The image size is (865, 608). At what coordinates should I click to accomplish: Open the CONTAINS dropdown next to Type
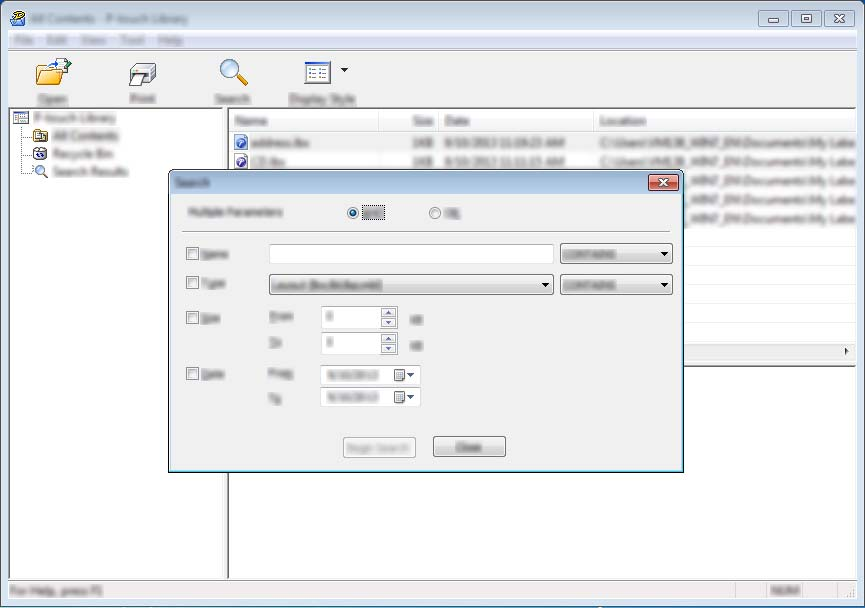pos(616,285)
